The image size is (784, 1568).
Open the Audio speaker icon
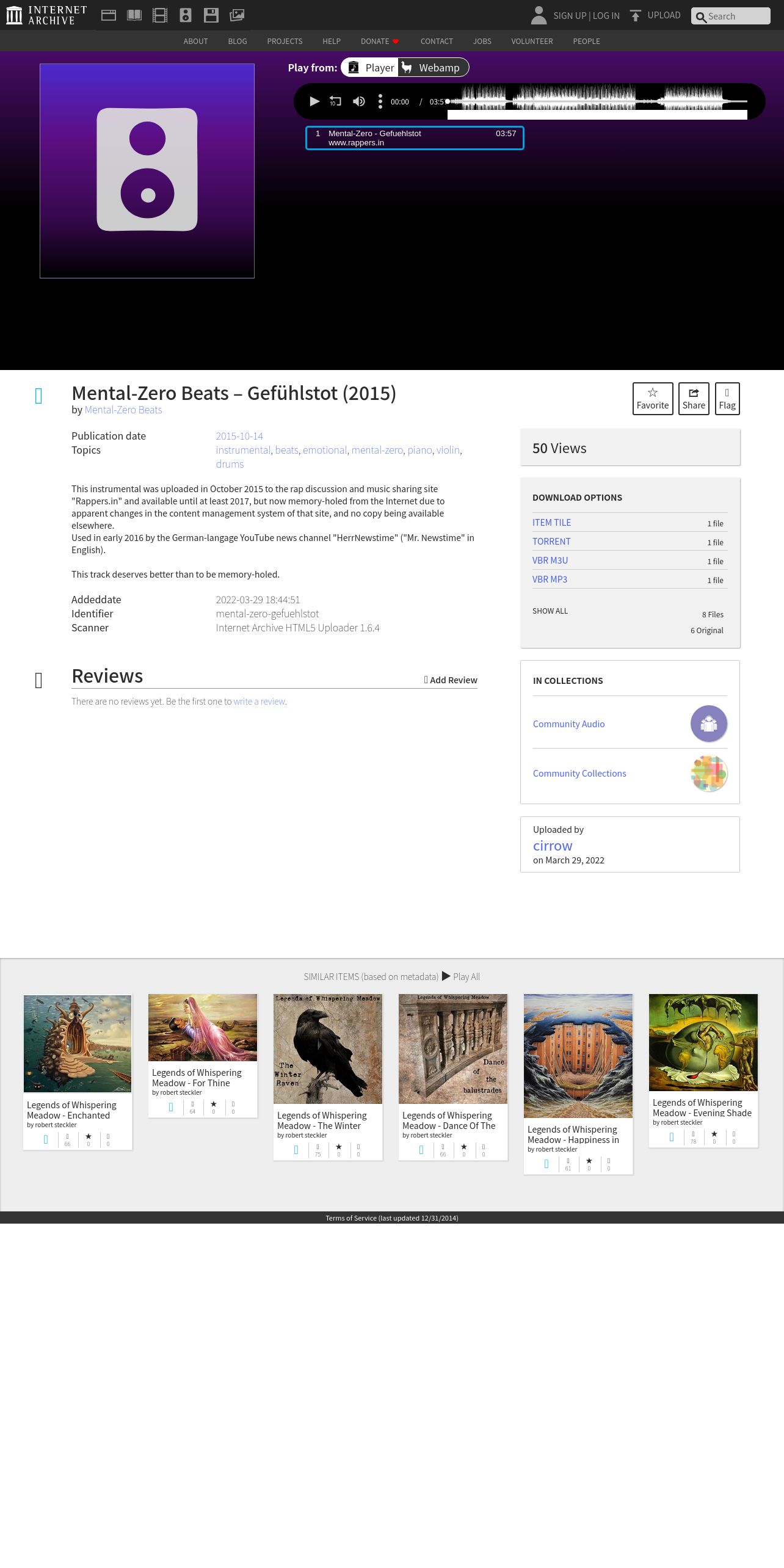pos(186,15)
